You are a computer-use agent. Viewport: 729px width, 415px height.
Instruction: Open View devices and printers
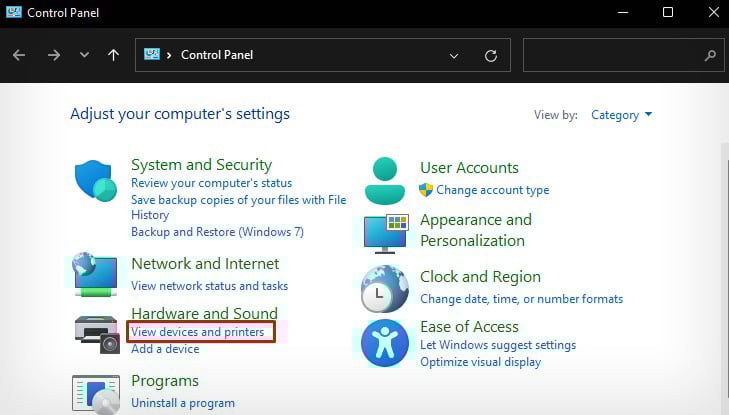197,332
